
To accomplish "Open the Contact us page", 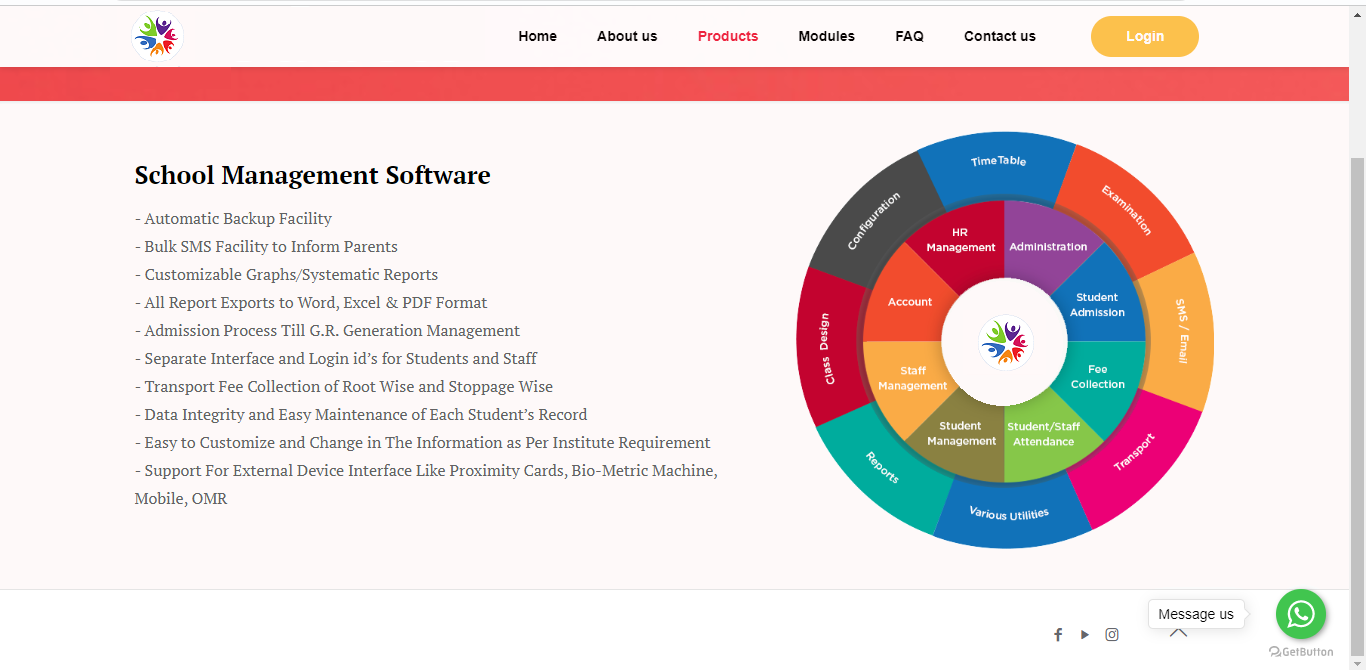I will [x=999, y=36].
